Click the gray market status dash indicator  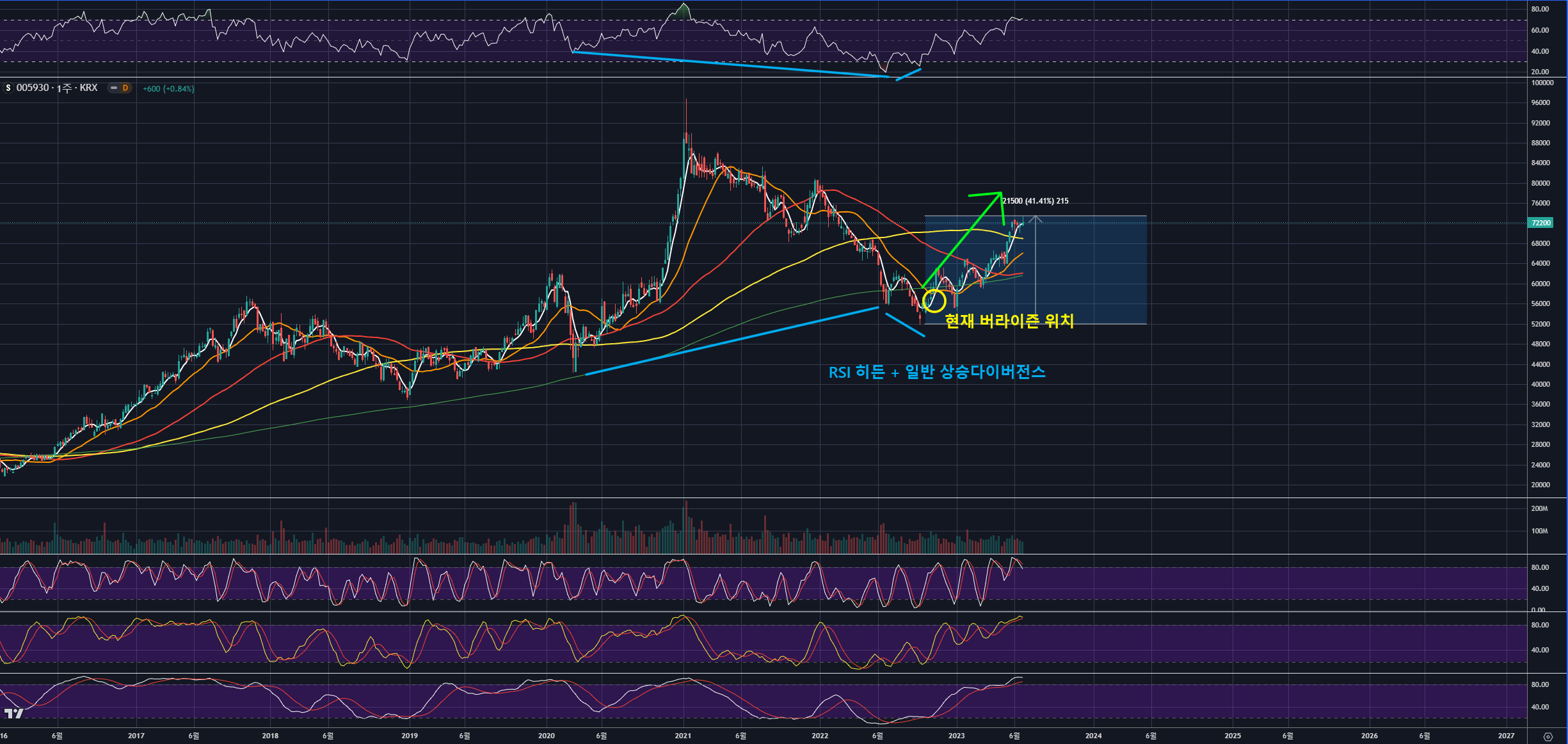(114, 88)
